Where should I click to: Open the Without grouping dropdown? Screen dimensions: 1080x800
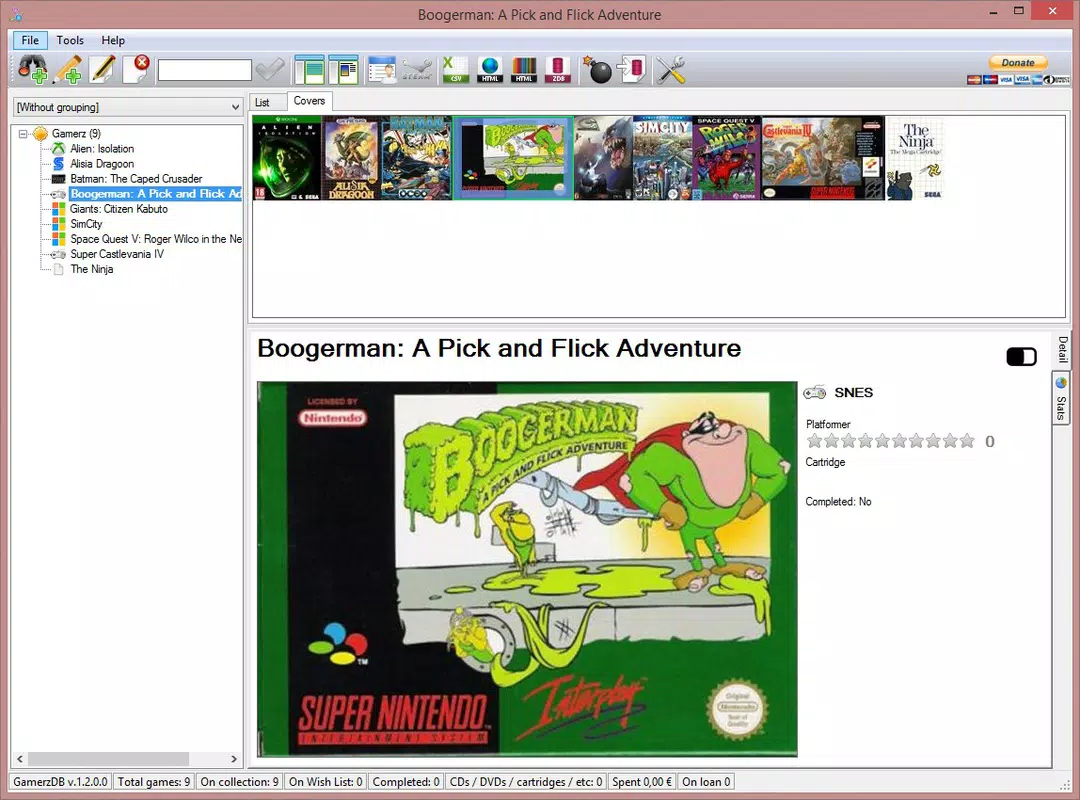128,107
